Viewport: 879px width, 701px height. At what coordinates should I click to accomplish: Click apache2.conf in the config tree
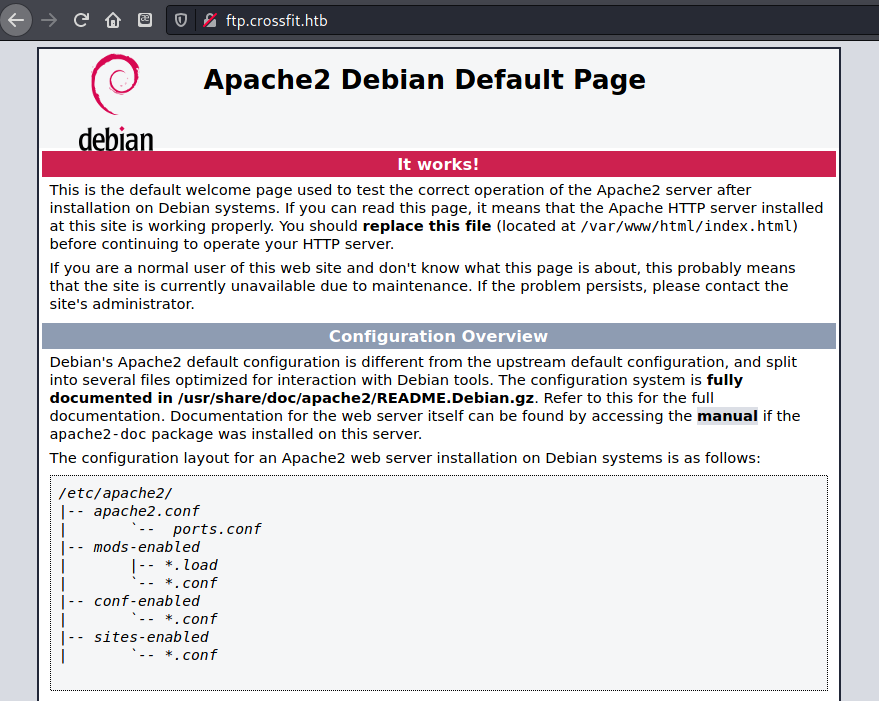[x=147, y=511]
